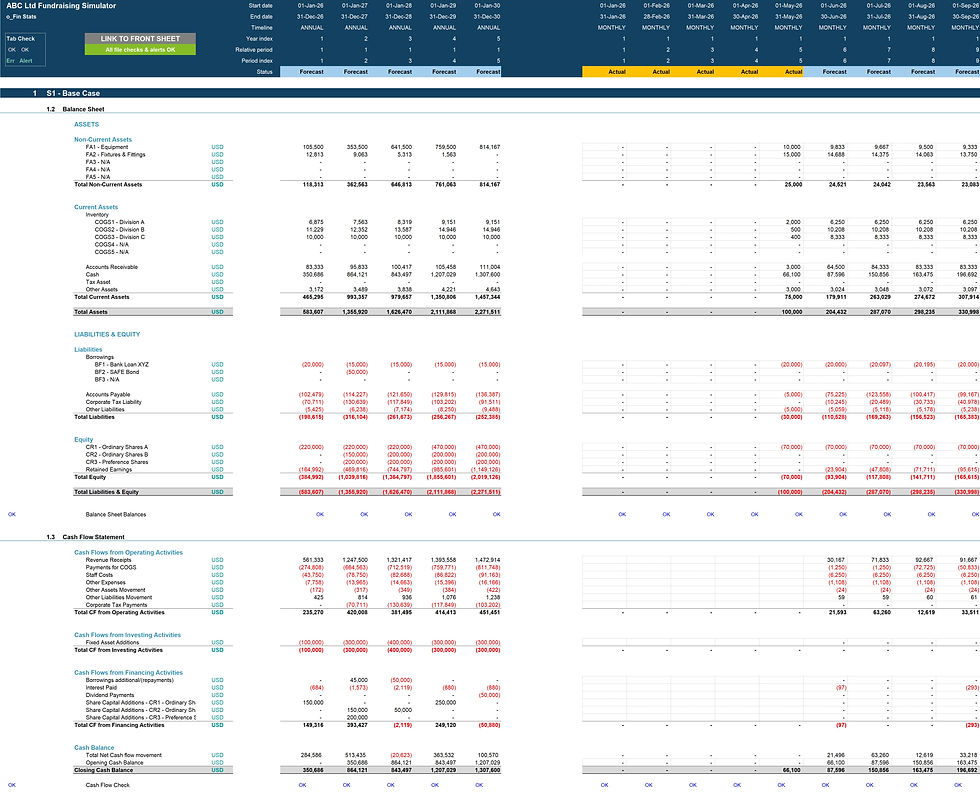Select Total Liabilities & Equity row label
The image size is (980, 796).
(106, 492)
